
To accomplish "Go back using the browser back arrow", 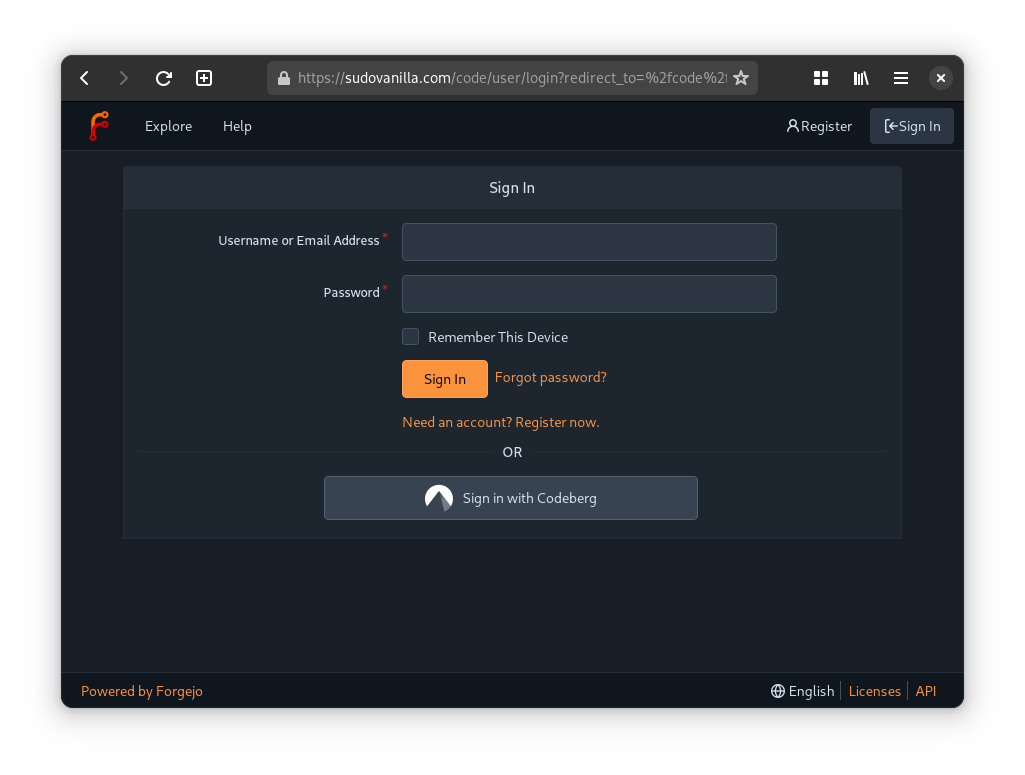I will (85, 78).
